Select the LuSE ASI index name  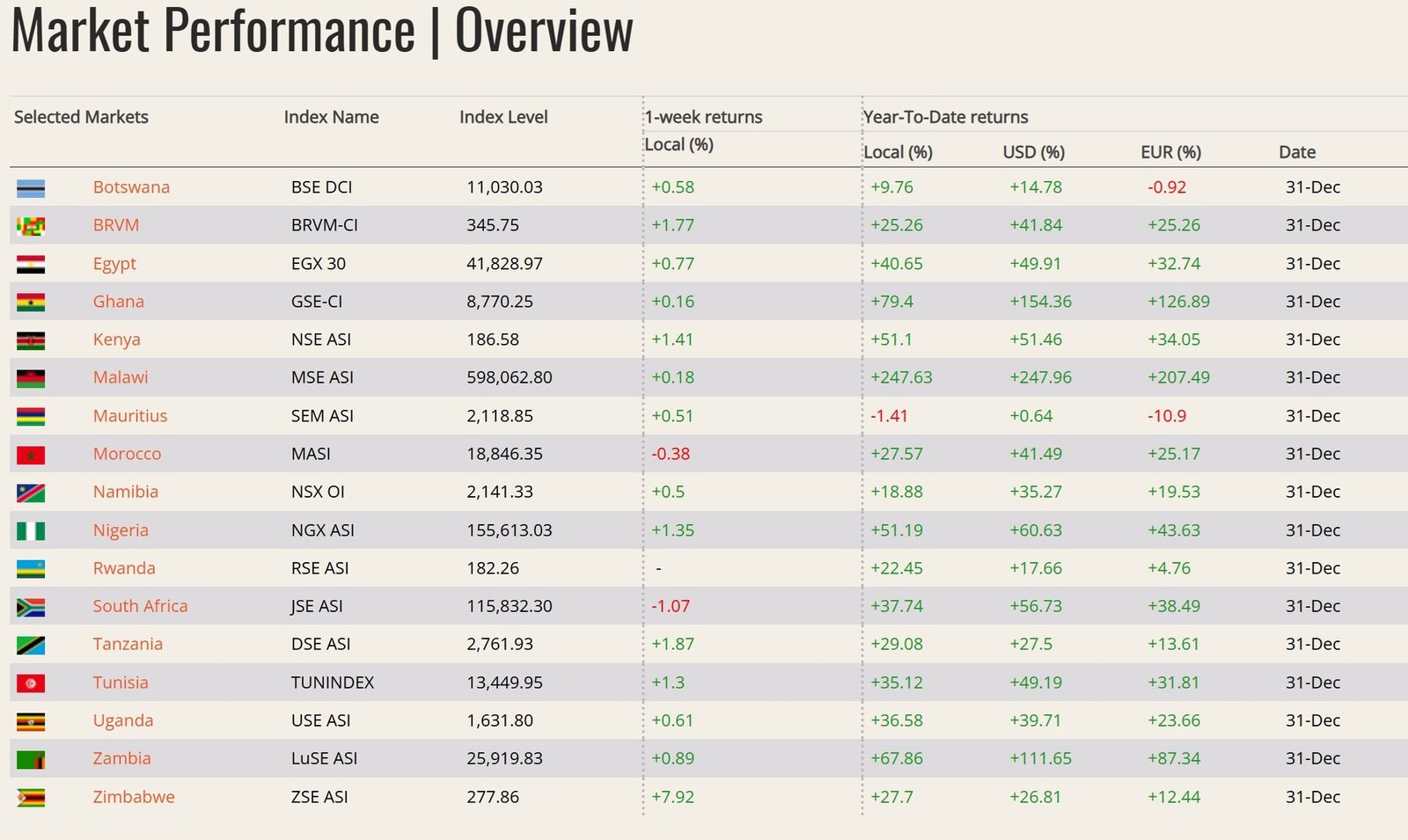point(325,757)
